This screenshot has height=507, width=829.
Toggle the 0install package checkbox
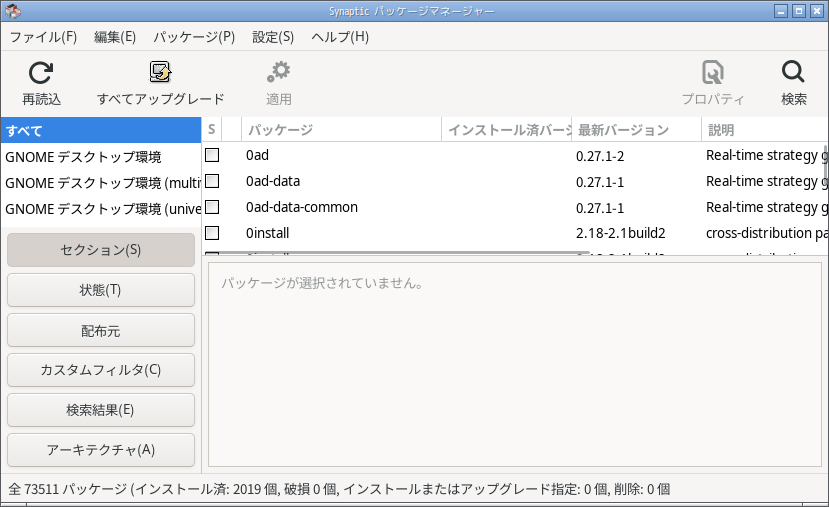[212, 233]
